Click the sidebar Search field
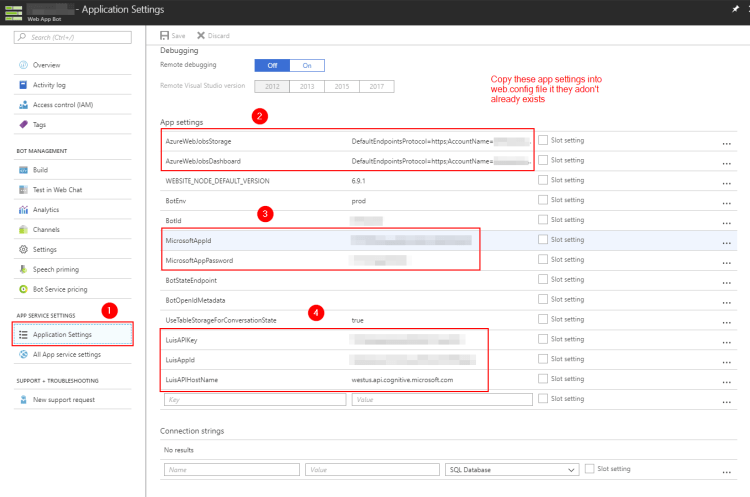The width and height of the screenshot is (750, 497). click(x=73, y=37)
